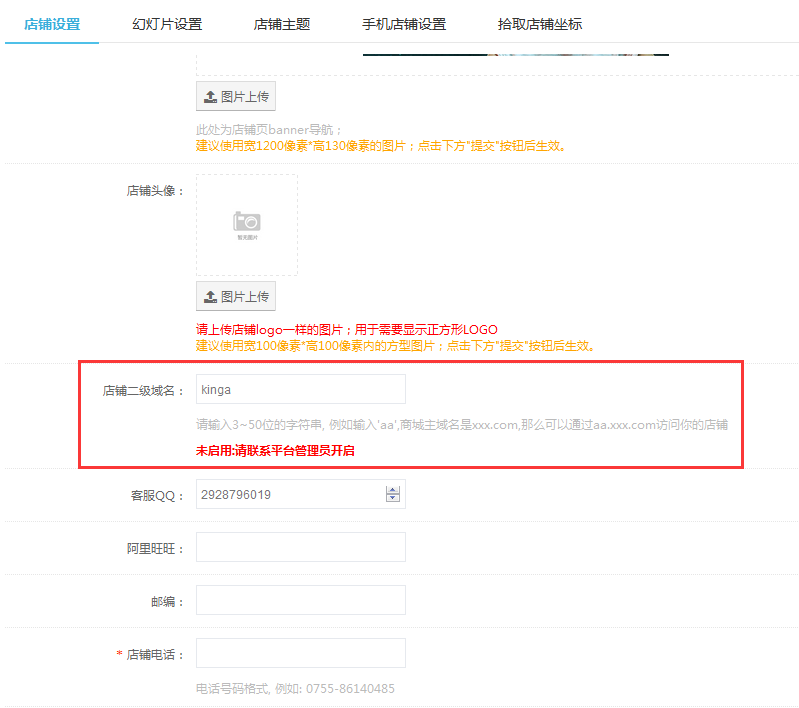Increase 客服QQ value with up arrow
The height and width of the screenshot is (708, 799).
click(x=392, y=490)
